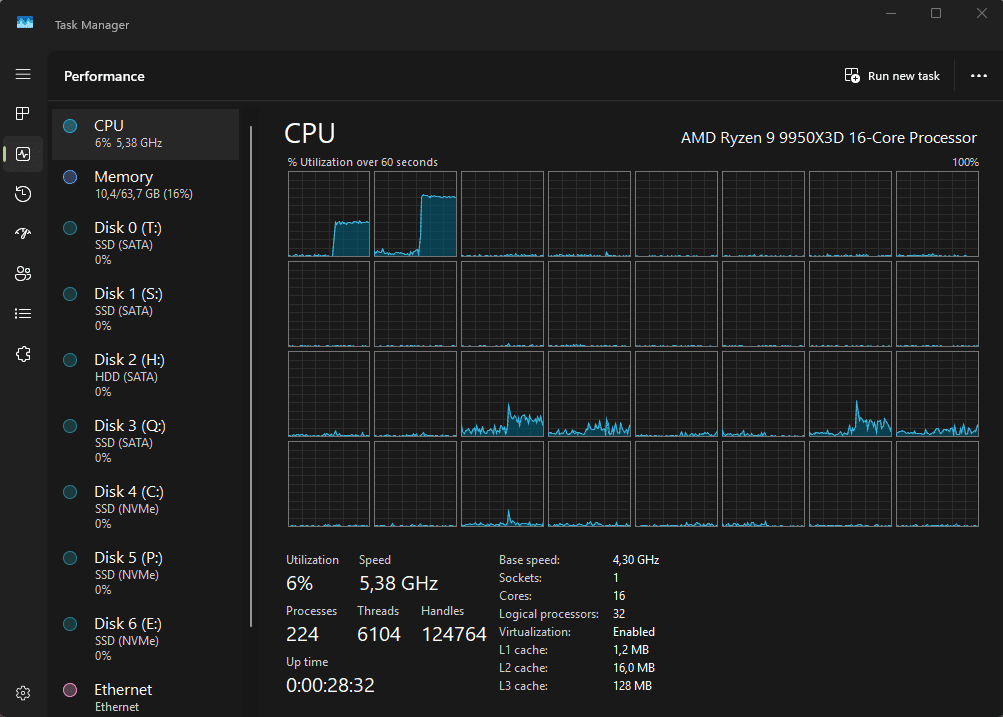Click the Ethernet pink circle indicator
Screen dimensions: 1003x717
(x=70, y=690)
